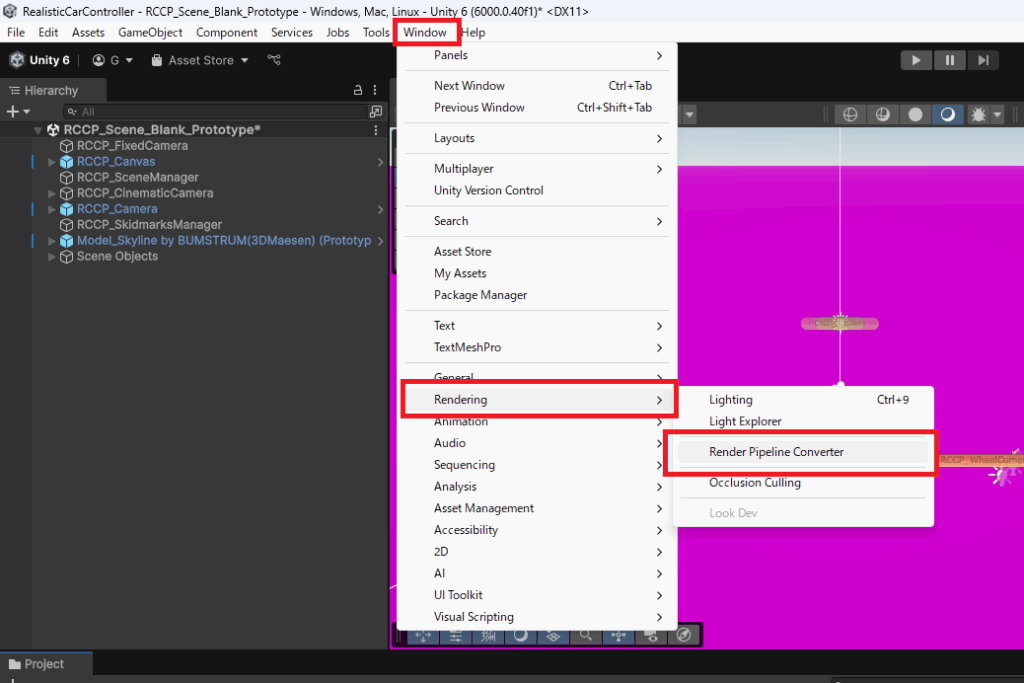Select wireframe draw mode globe icon

[x=850, y=114]
